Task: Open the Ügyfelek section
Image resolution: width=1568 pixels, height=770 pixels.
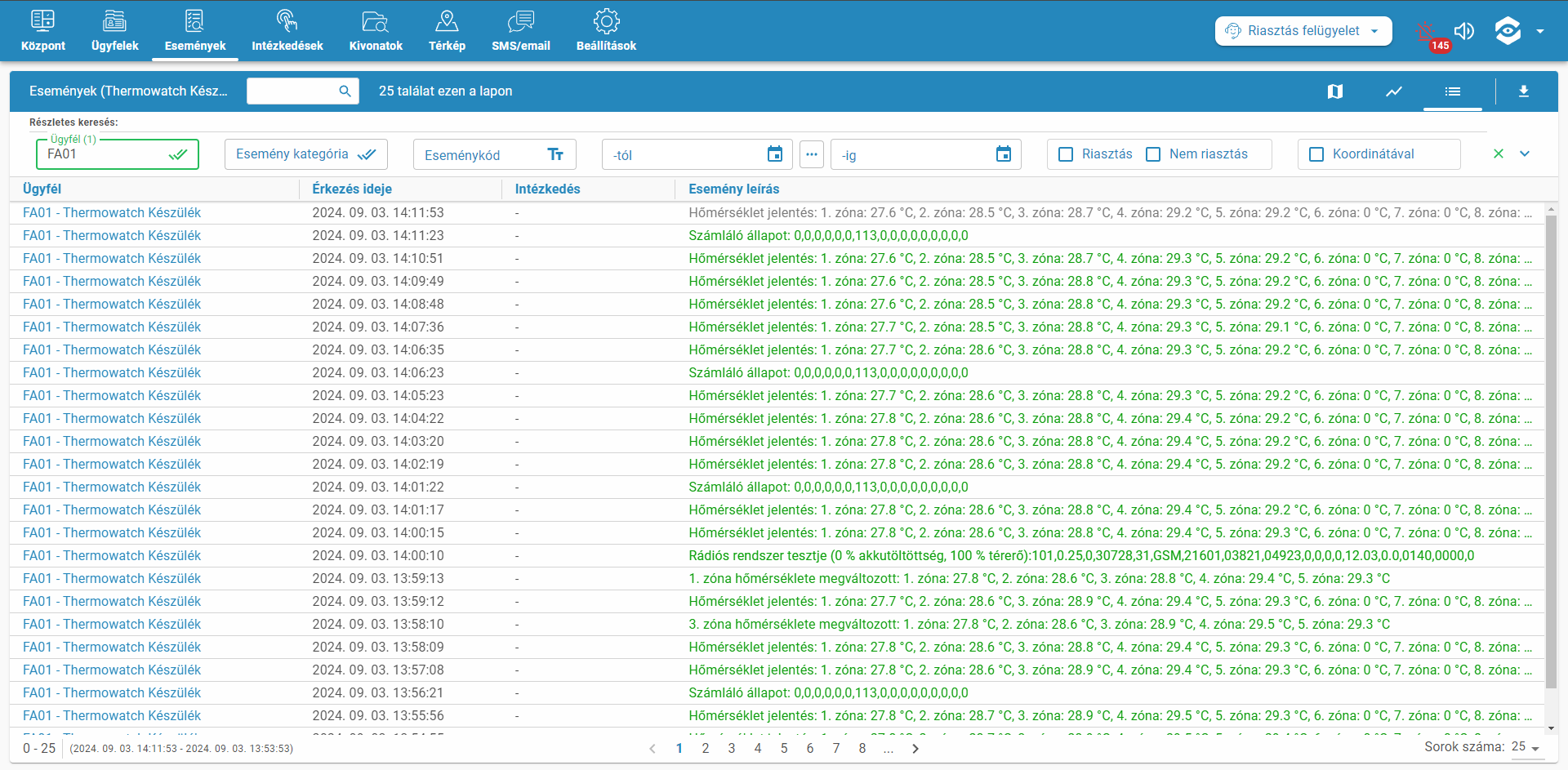Action: 114,31
